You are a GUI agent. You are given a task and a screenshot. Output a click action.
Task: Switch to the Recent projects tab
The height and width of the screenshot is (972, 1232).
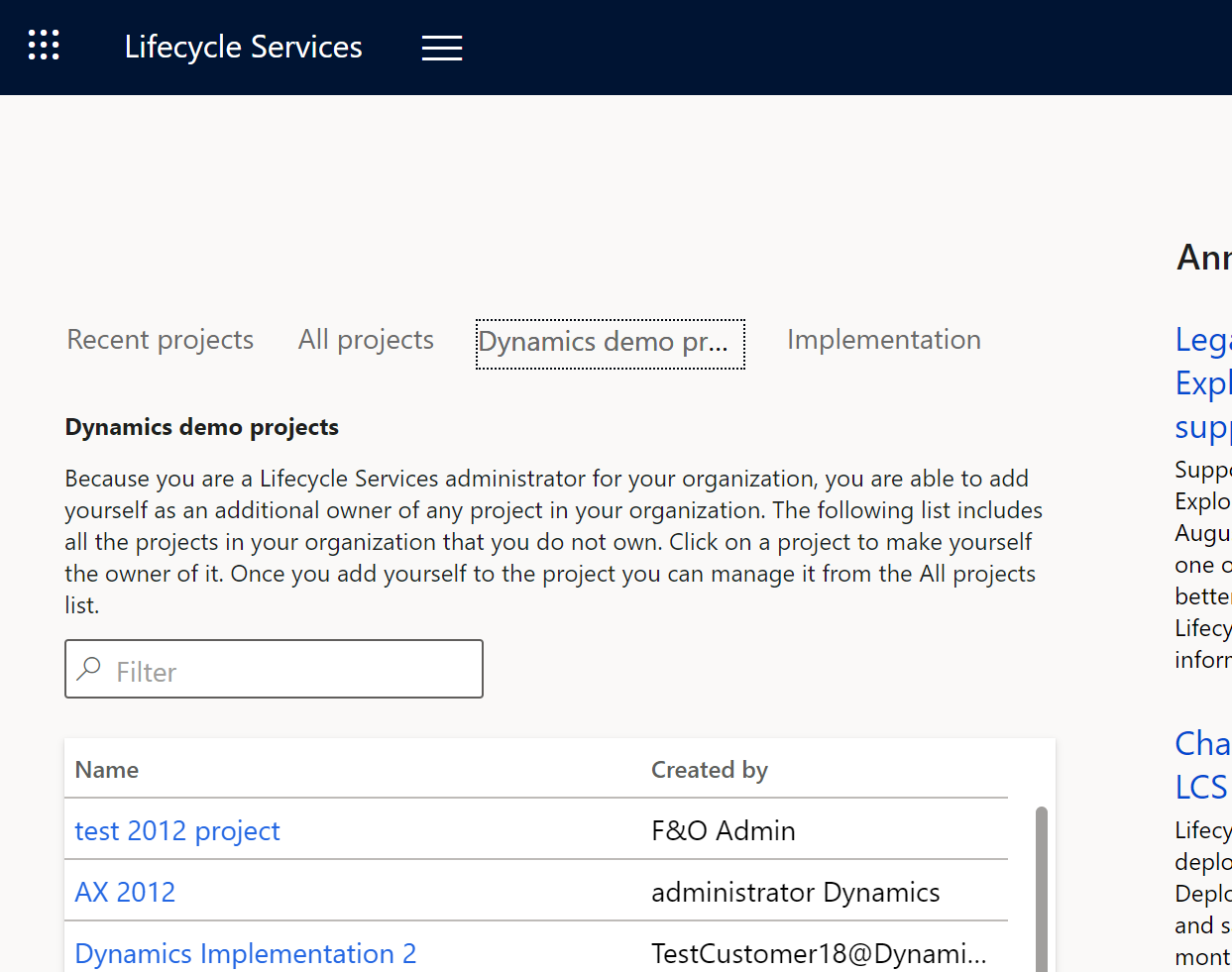pos(160,339)
